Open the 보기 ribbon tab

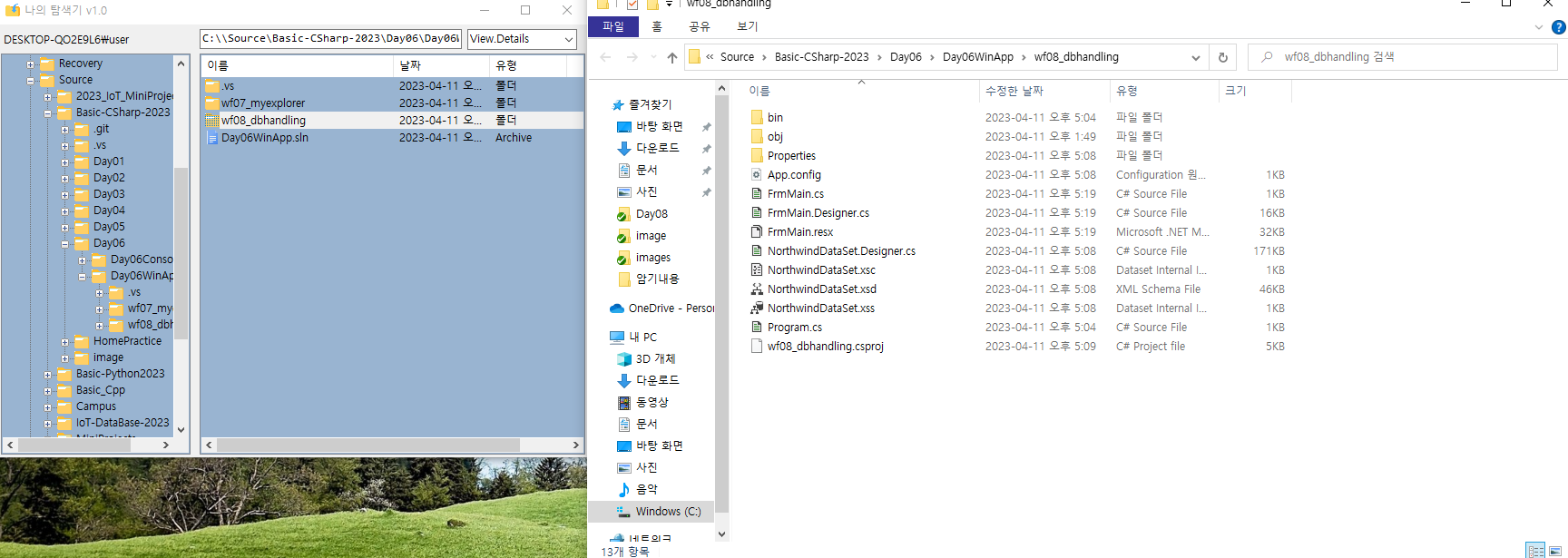point(748,27)
